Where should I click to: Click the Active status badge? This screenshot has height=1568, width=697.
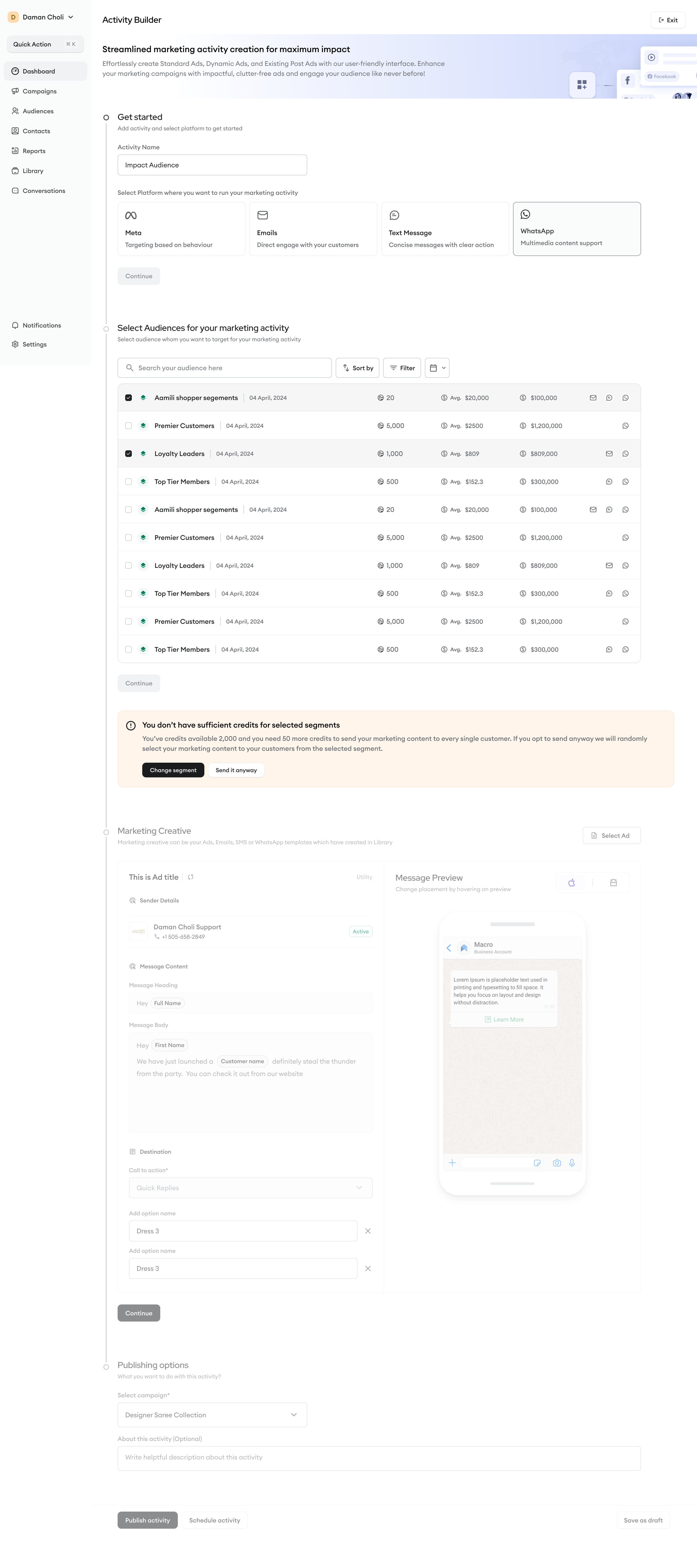click(x=361, y=931)
